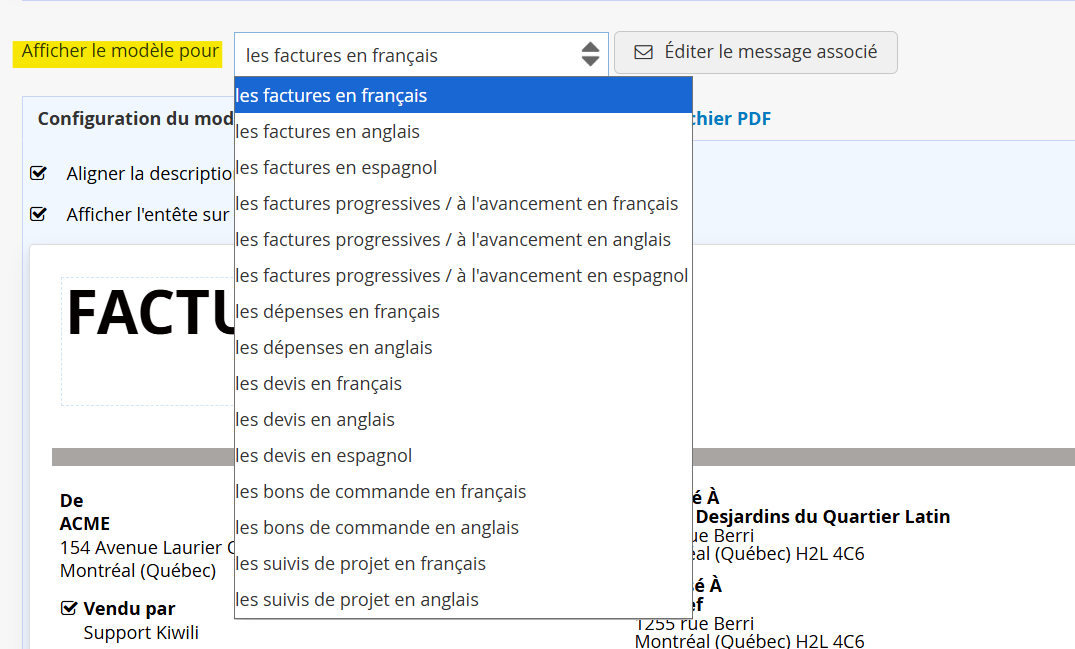Toggle 'Afficher l'entête sur' checkbox
Screen dimensions: 1075x649
tap(38, 215)
